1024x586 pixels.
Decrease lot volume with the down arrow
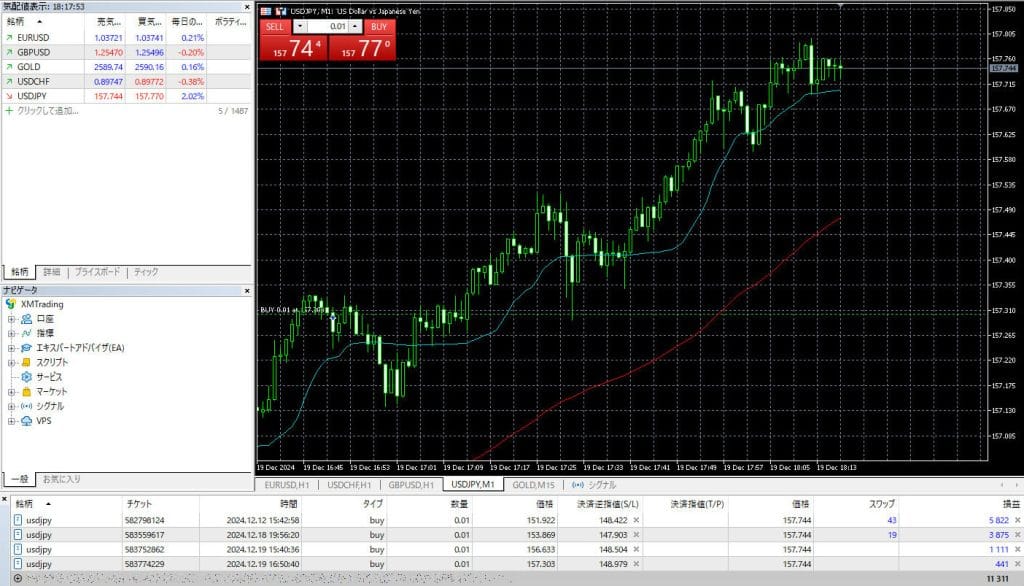click(300, 26)
